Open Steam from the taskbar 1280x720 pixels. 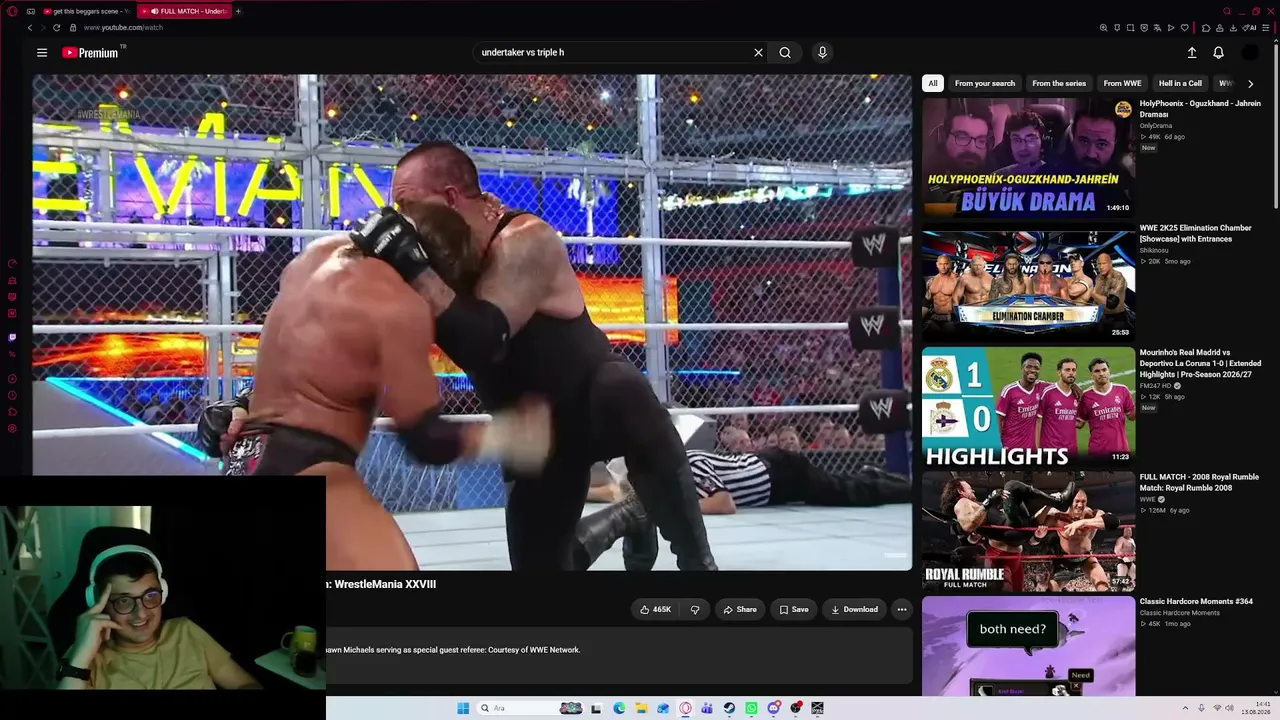tap(729, 708)
